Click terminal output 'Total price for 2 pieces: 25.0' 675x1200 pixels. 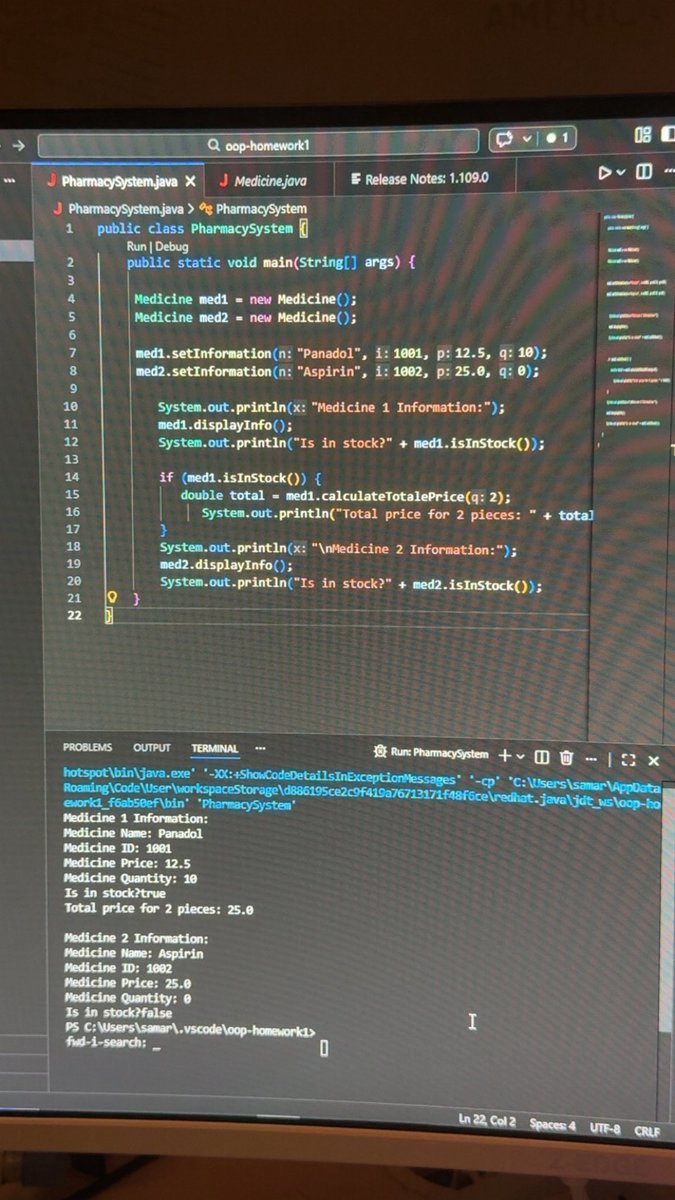pyautogui.click(x=158, y=909)
